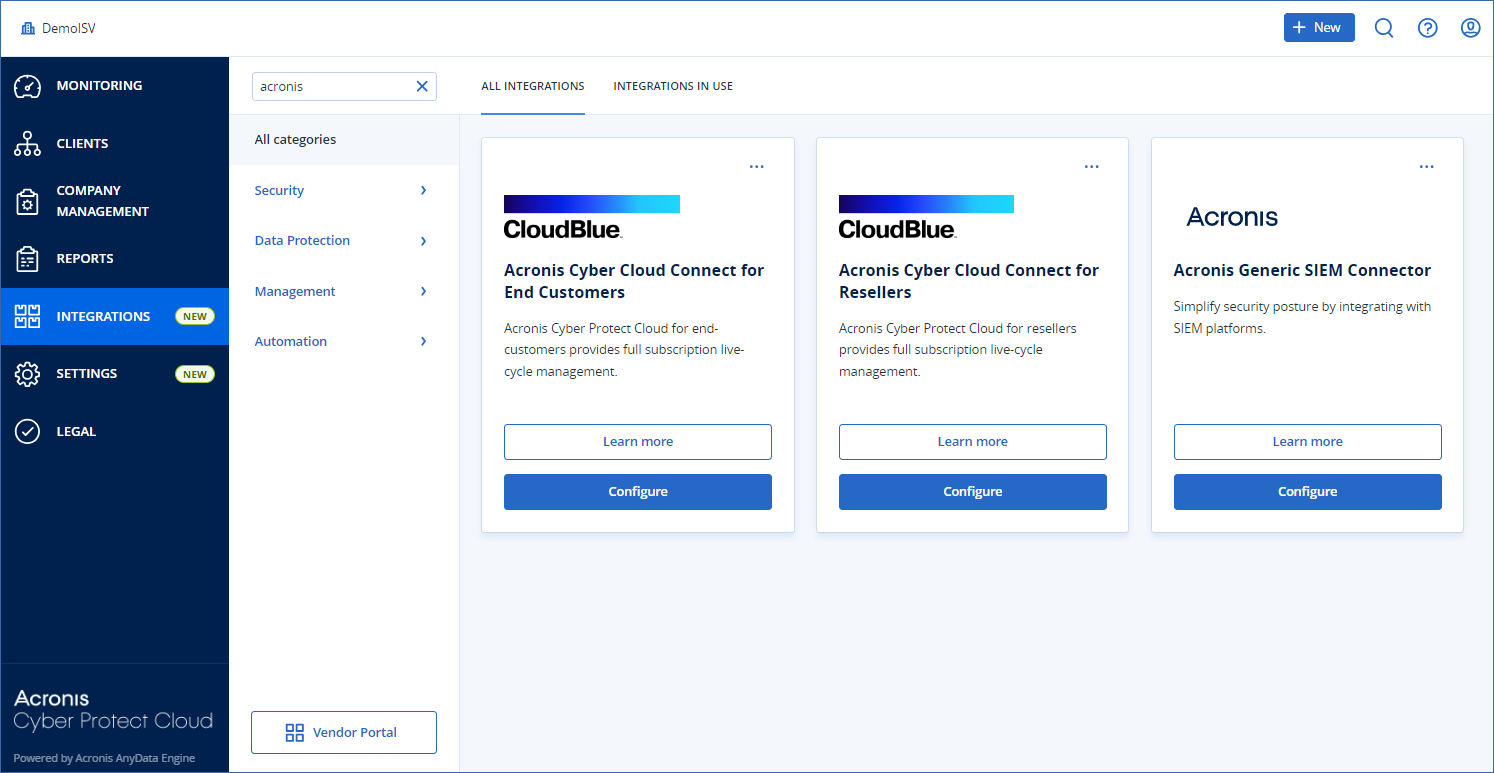Click Configure on End Customers card

coord(638,492)
